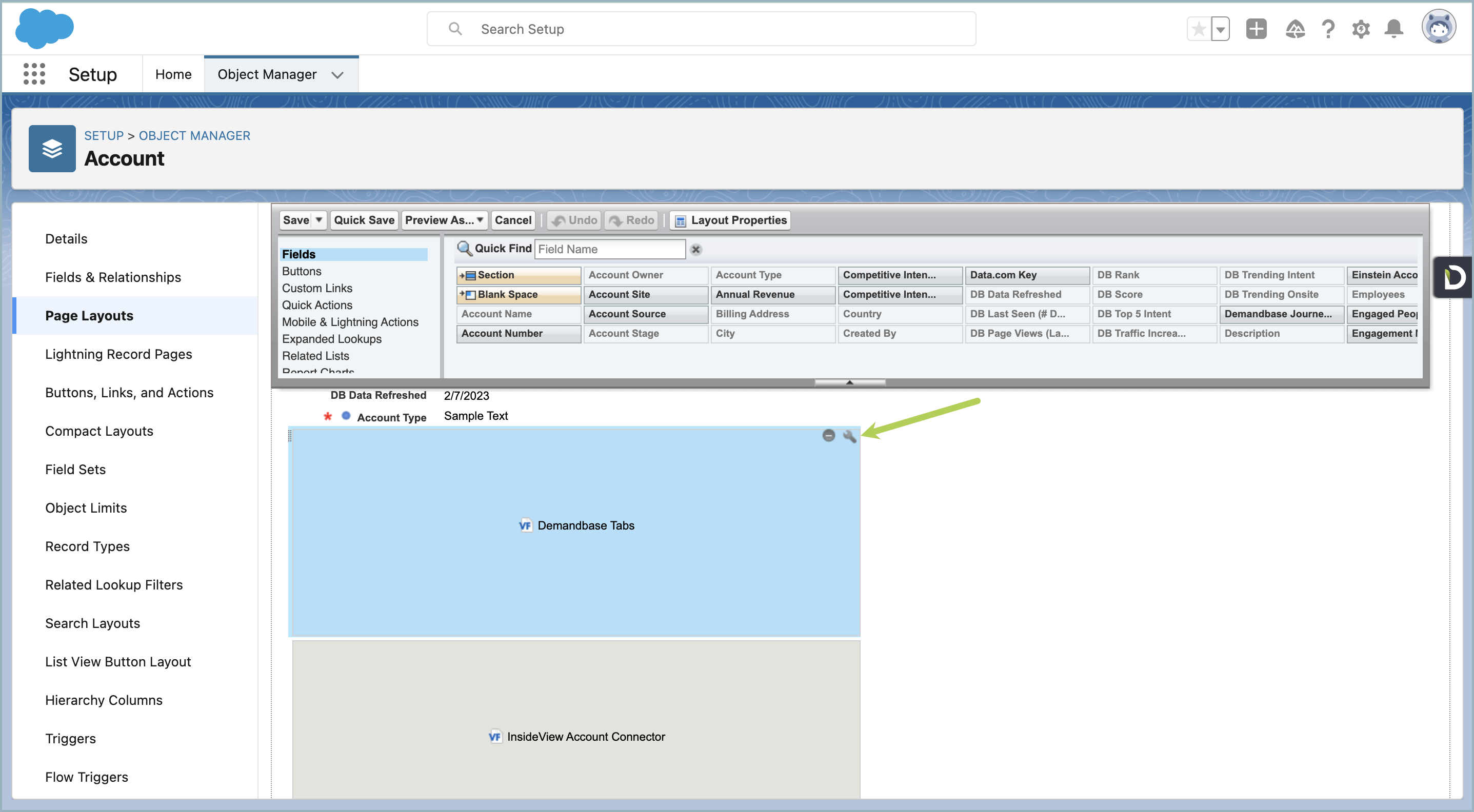The image size is (1474, 812).
Task: Click in the Search Setup field
Action: [701, 29]
